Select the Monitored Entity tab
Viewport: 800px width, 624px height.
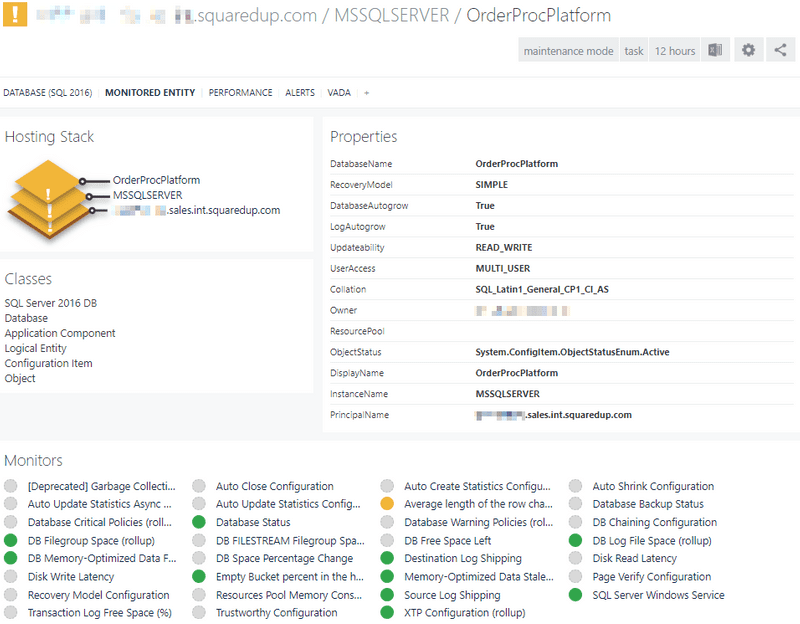coord(150,93)
